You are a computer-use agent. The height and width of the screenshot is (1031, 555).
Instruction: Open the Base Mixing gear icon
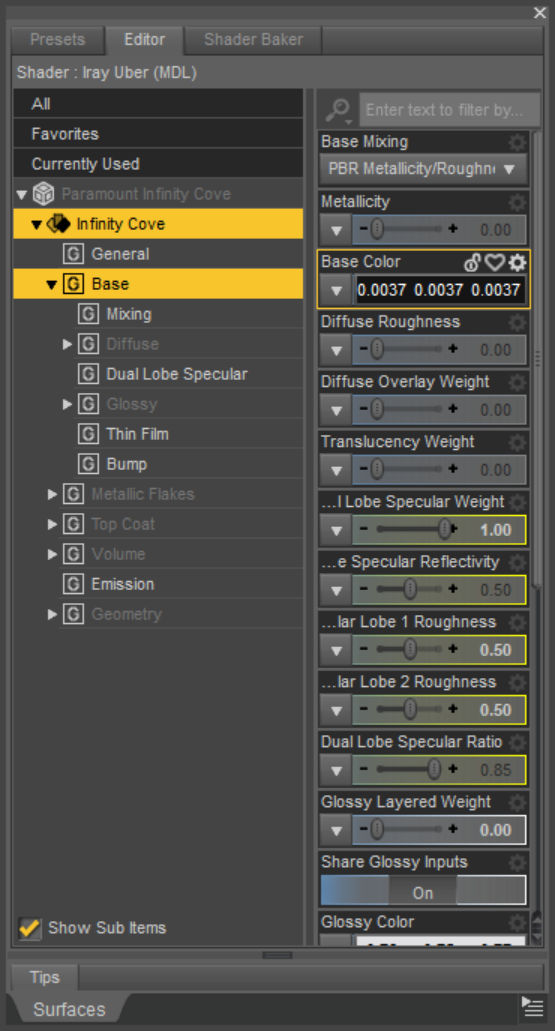click(518, 142)
